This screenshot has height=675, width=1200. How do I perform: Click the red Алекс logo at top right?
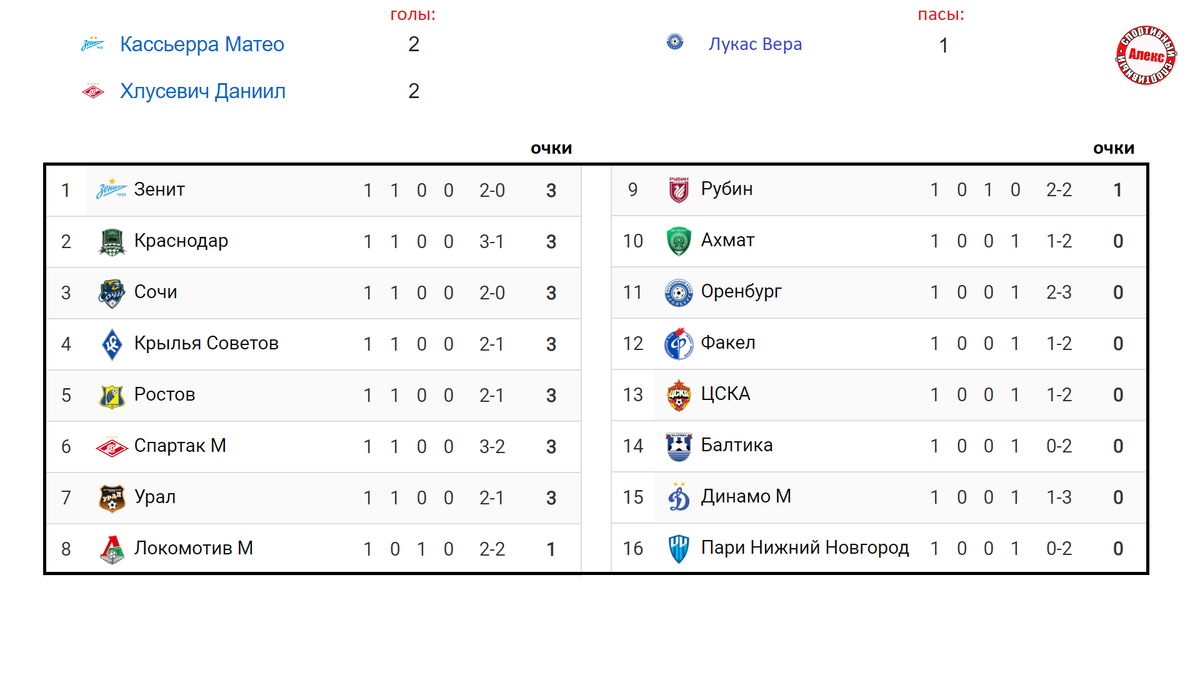(x=1146, y=56)
